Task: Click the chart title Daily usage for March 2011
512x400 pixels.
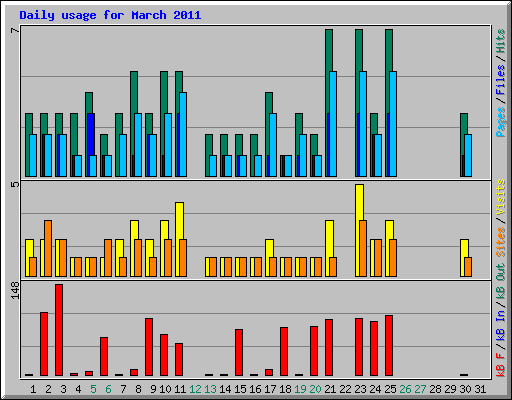Action: pyautogui.click(x=110, y=15)
